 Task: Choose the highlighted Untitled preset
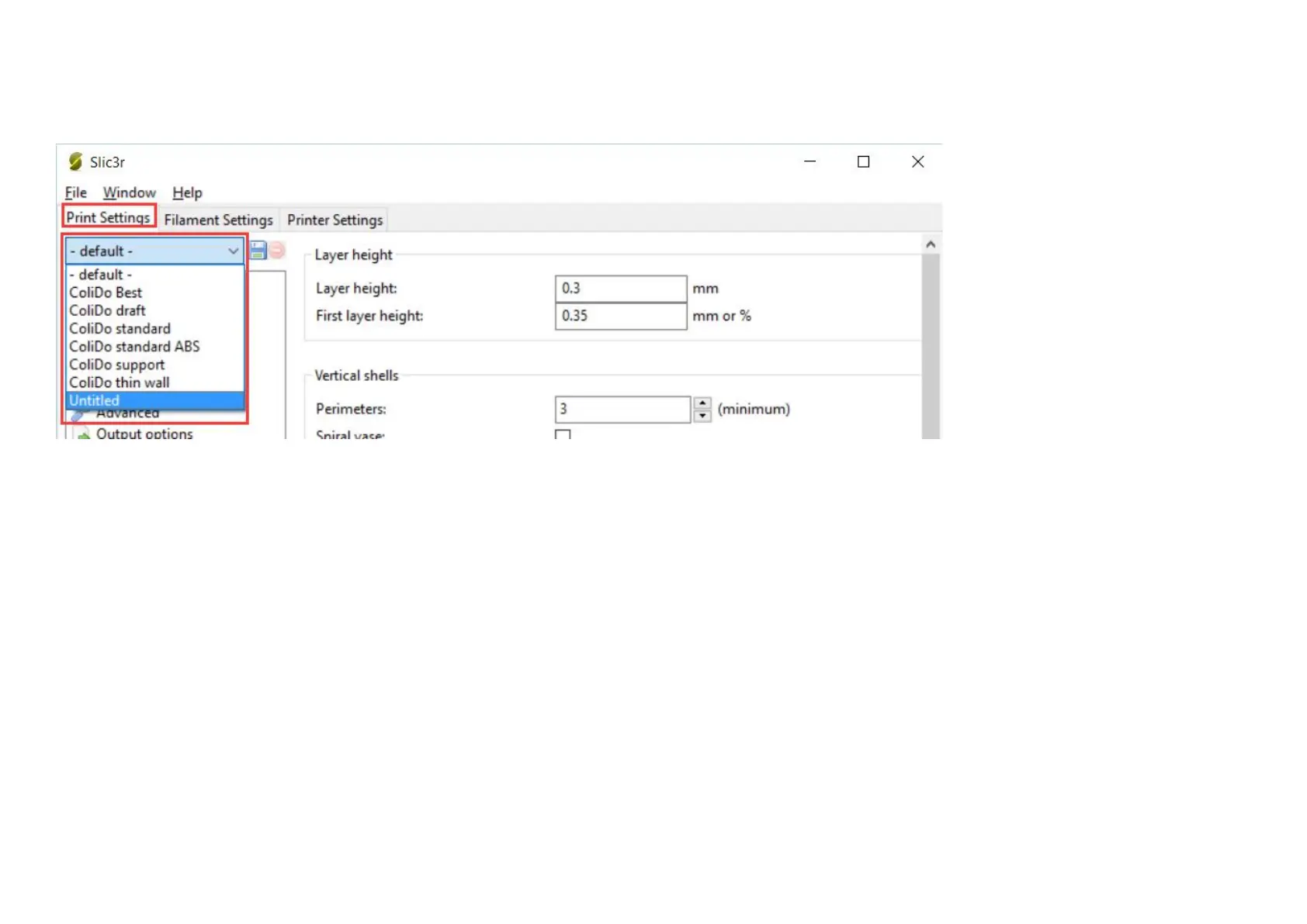pyautogui.click(x=154, y=400)
